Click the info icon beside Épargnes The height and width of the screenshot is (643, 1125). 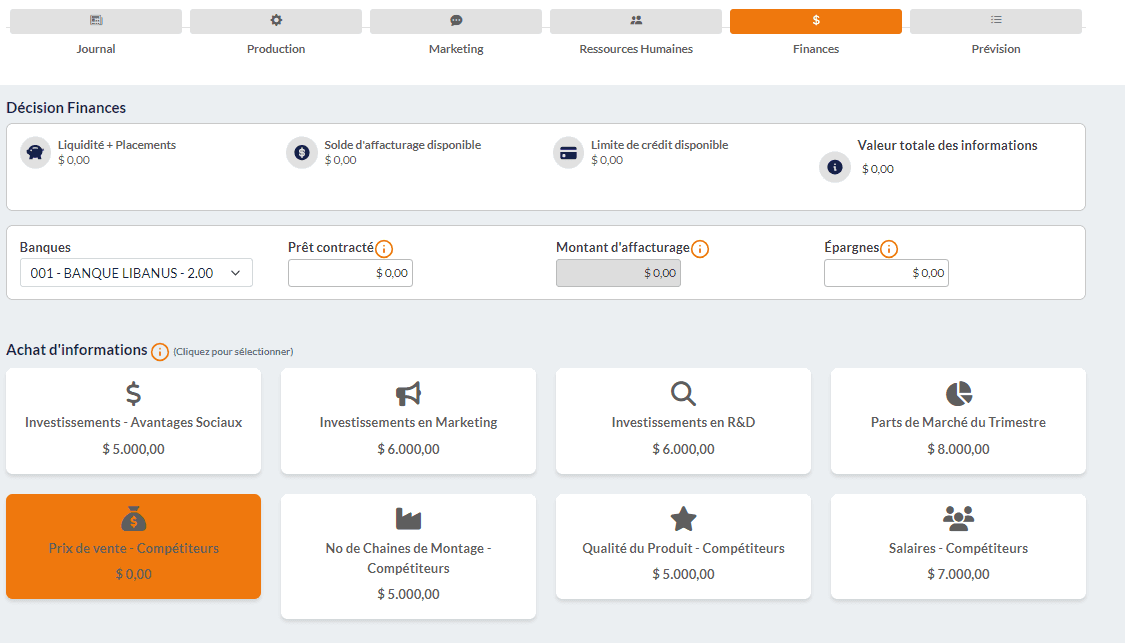(x=889, y=249)
